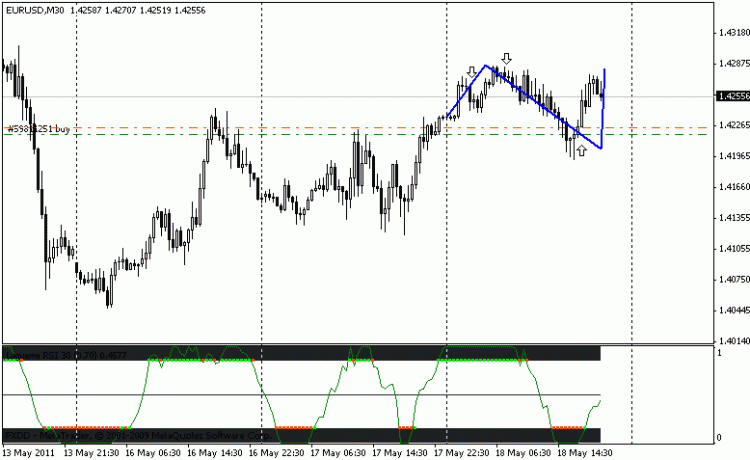The width and height of the screenshot is (750, 460).
Task: Click the 1.43180 price axis label
Action: click(x=732, y=32)
